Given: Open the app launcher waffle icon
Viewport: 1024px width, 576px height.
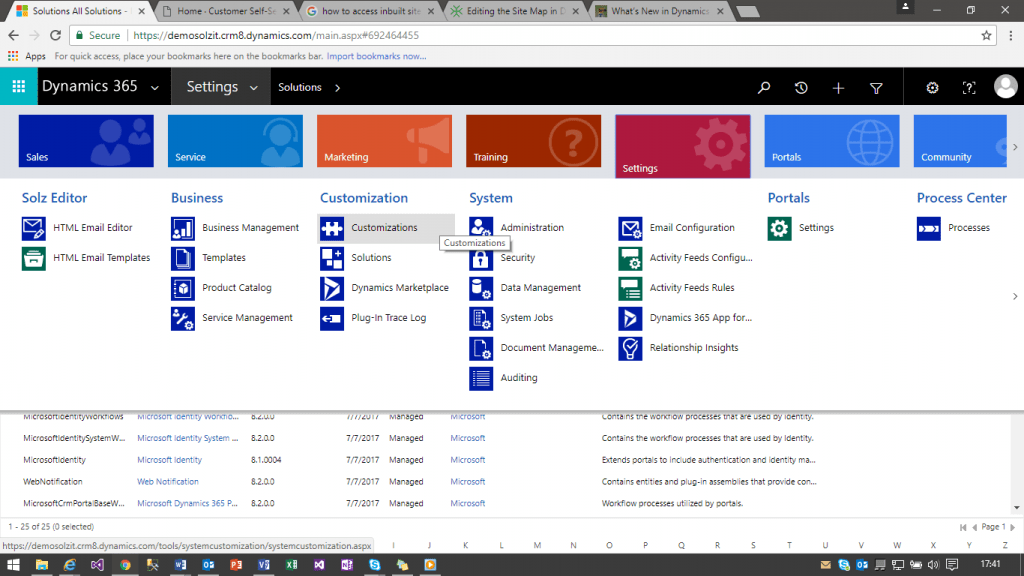Looking at the screenshot, I should (x=18, y=87).
